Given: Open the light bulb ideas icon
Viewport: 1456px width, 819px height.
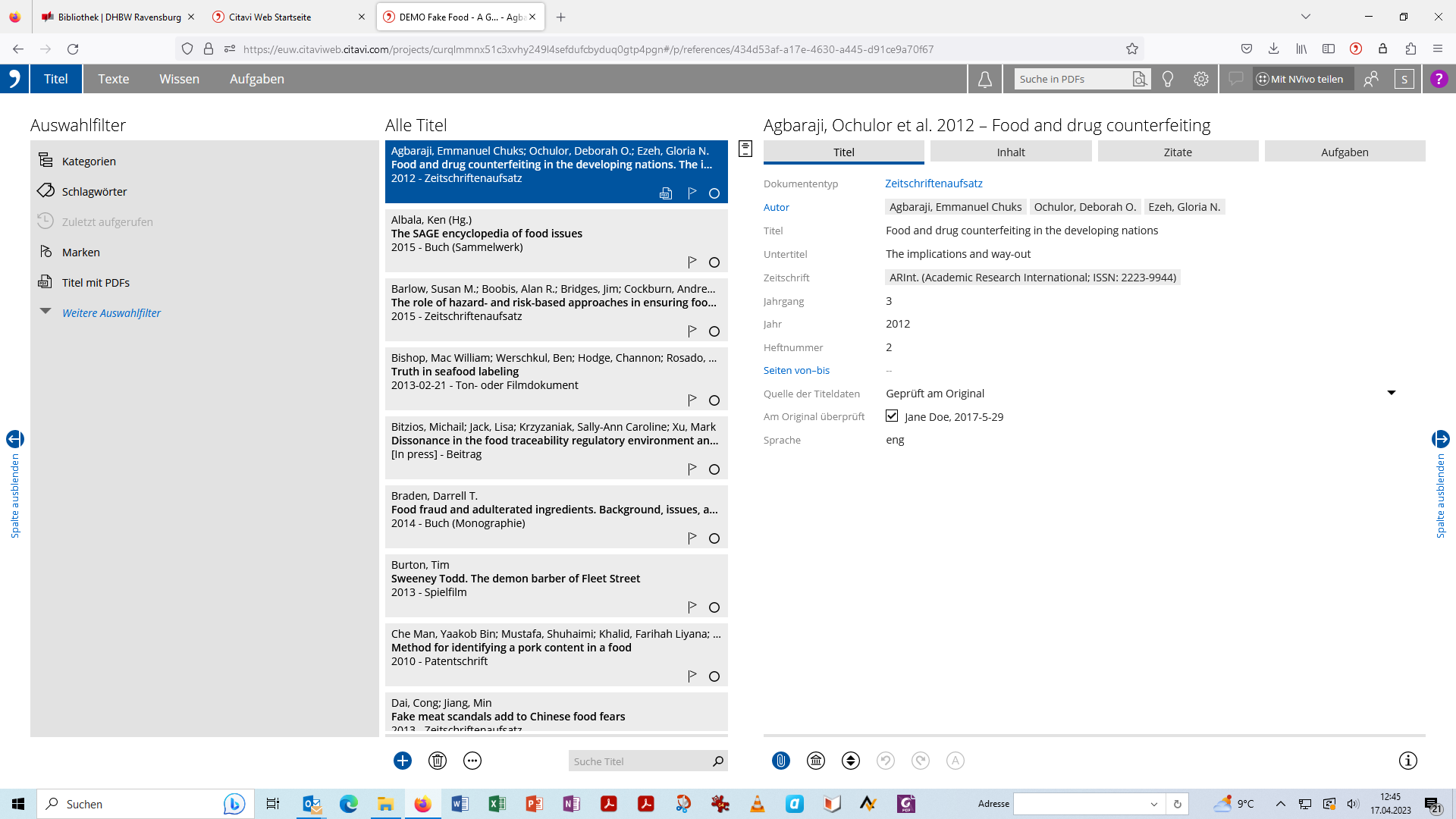Looking at the screenshot, I should pos(1168,79).
